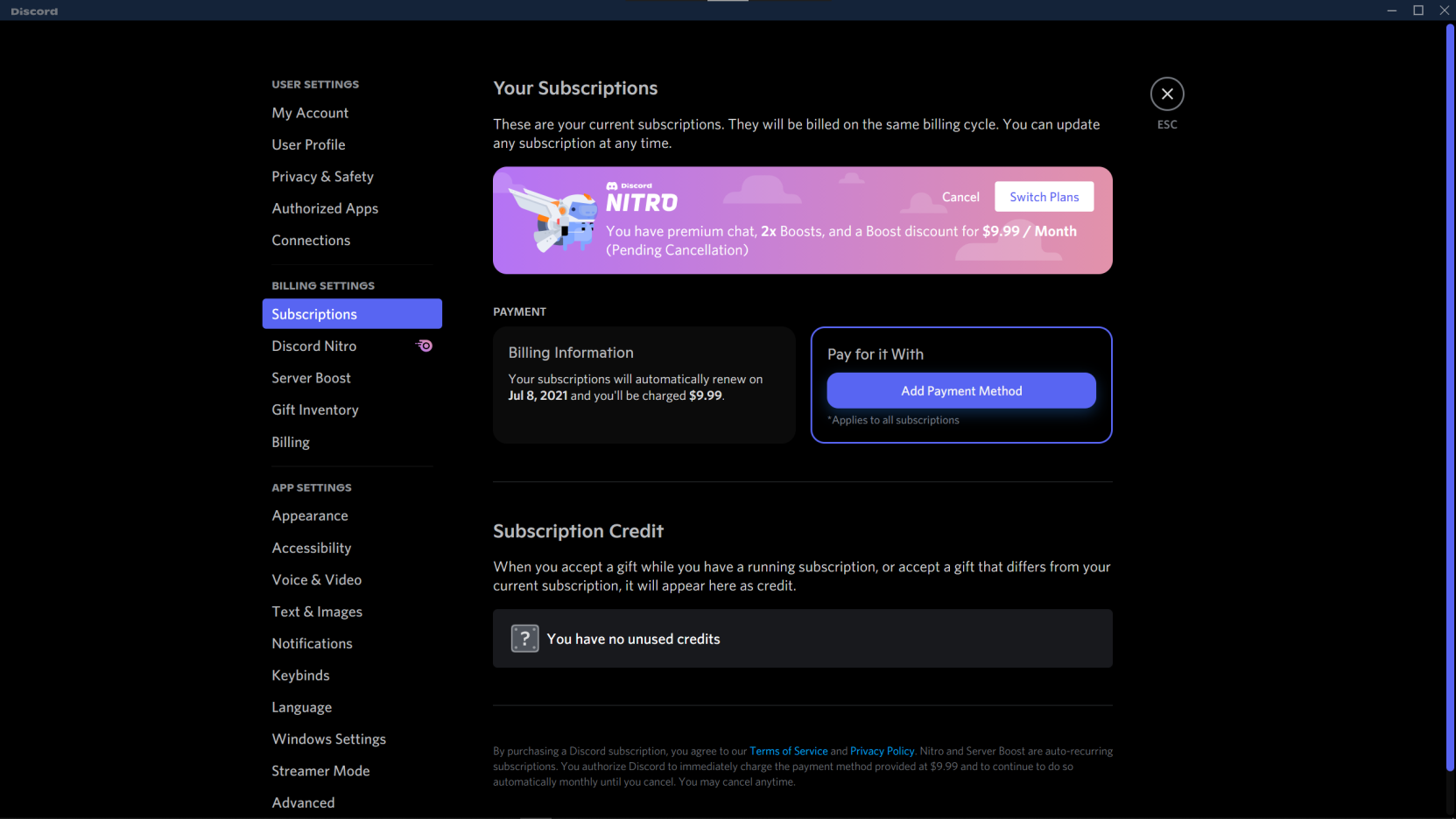
Task: Click the 'Your Subscriptions' heading
Action: 575,88
